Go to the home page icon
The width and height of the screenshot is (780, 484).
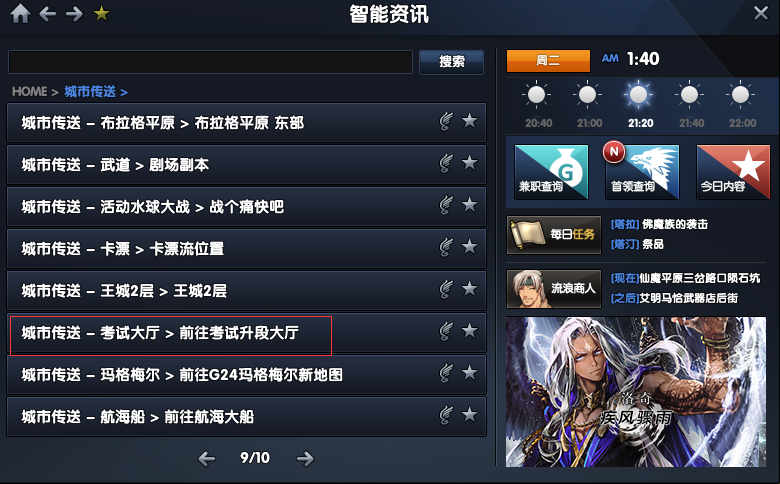20,13
